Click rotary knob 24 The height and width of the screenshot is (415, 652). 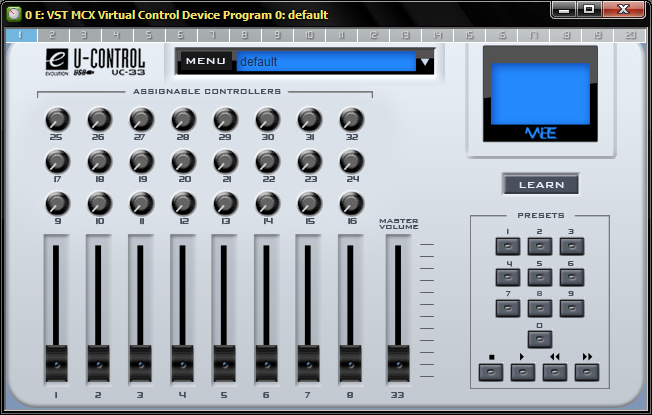(352, 161)
